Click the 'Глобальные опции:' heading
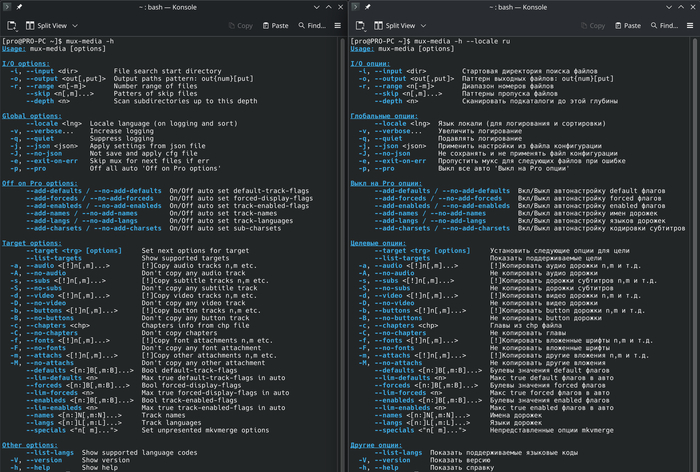This screenshot has width=700, height=472. (384, 116)
